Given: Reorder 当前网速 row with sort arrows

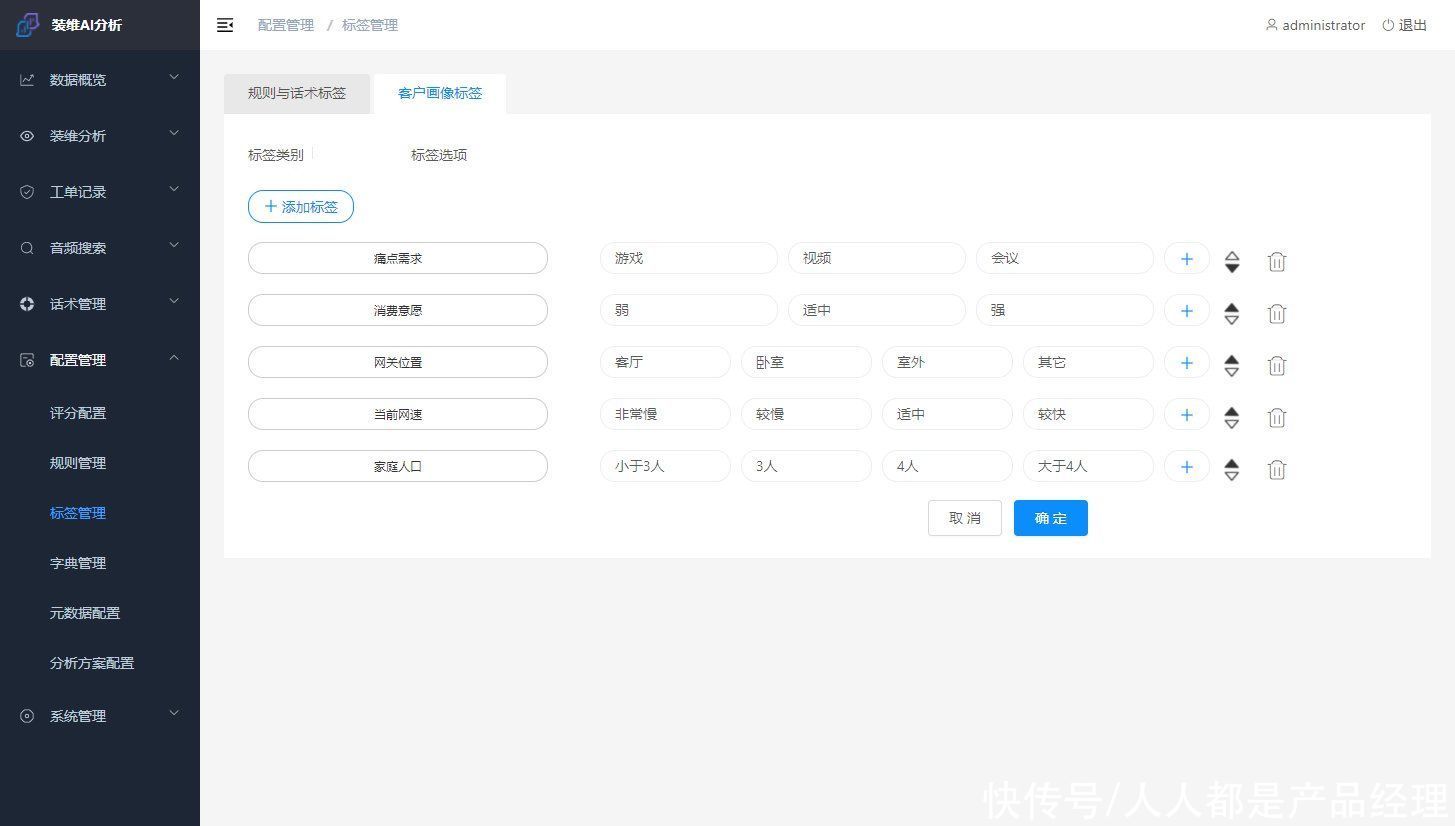Looking at the screenshot, I should pyautogui.click(x=1232, y=417).
